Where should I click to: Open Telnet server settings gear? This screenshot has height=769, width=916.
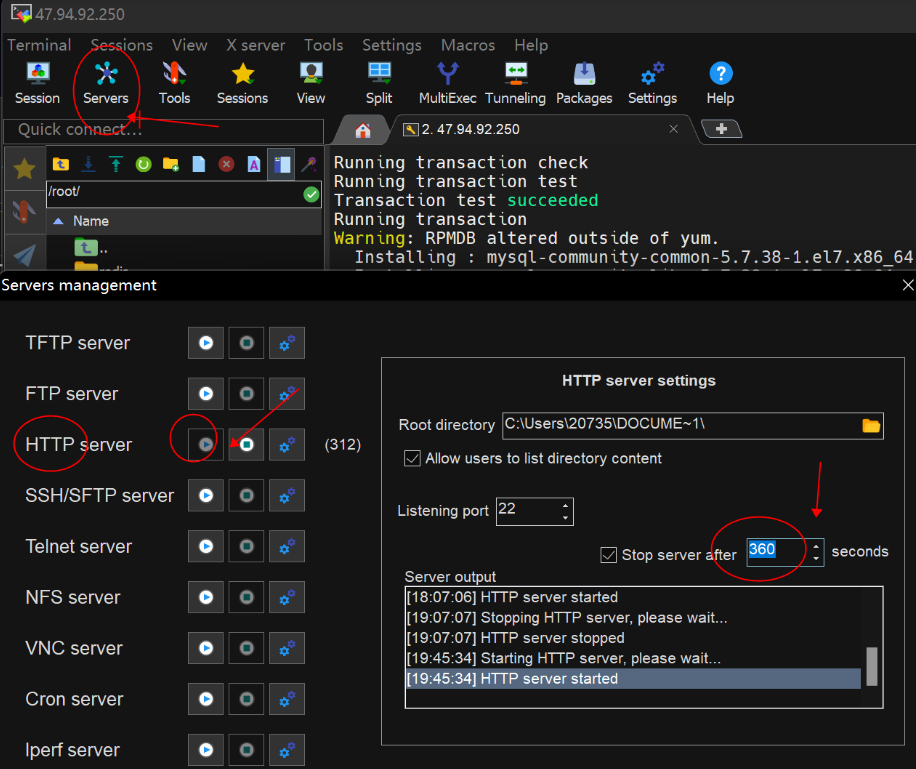pyautogui.click(x=287, y=546)
